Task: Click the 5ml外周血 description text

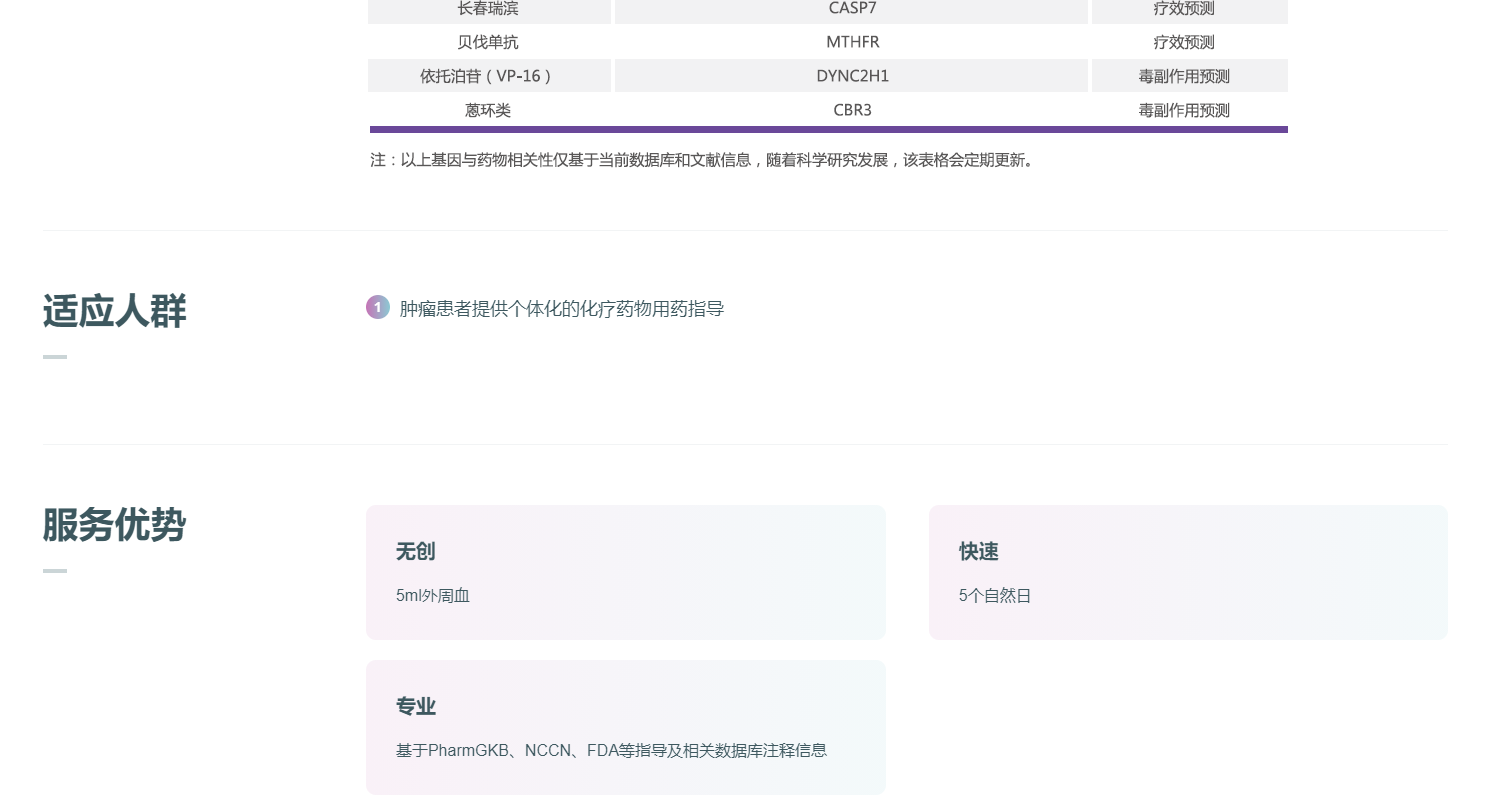Action: pyautogui.click(x=433, y=596)
